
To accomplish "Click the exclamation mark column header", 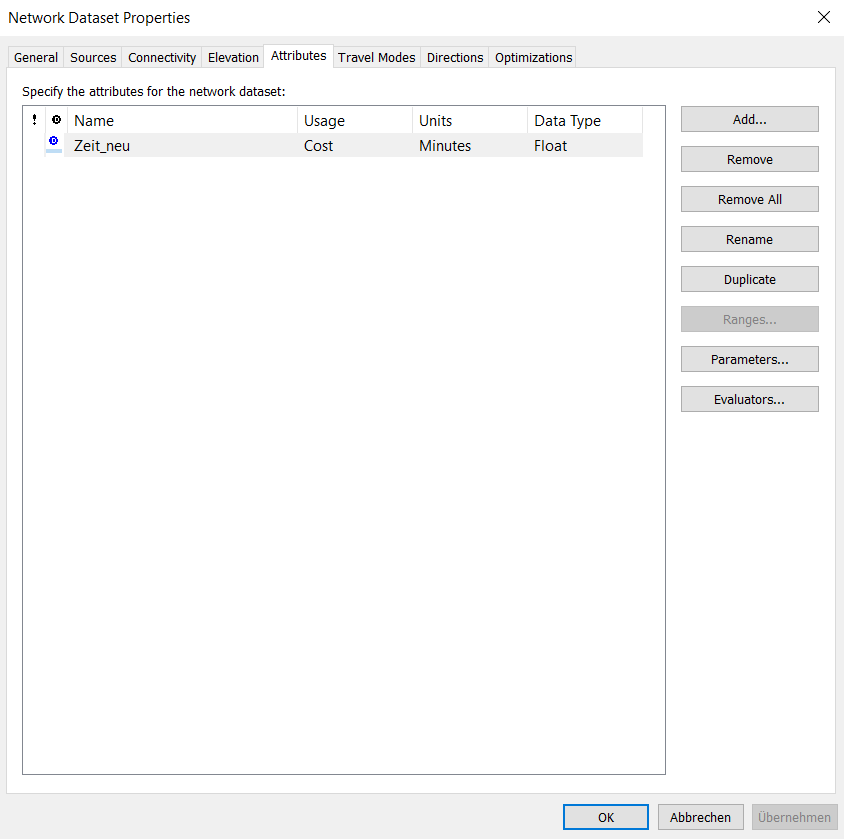I will point(34,120).
